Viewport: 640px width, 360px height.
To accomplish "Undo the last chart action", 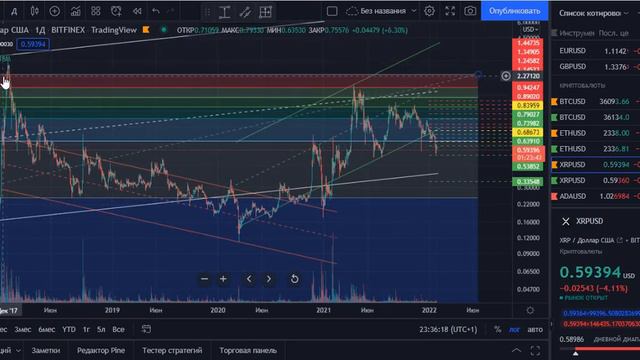I will (156, 11).
